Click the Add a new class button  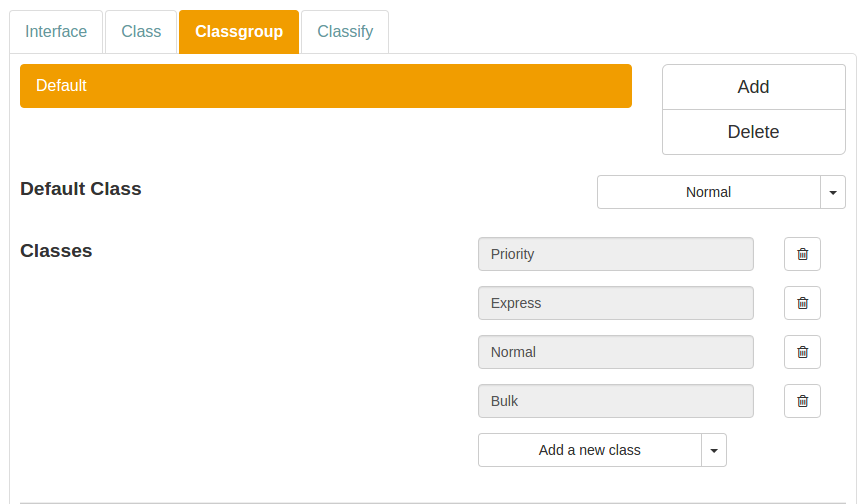[590, 450]
